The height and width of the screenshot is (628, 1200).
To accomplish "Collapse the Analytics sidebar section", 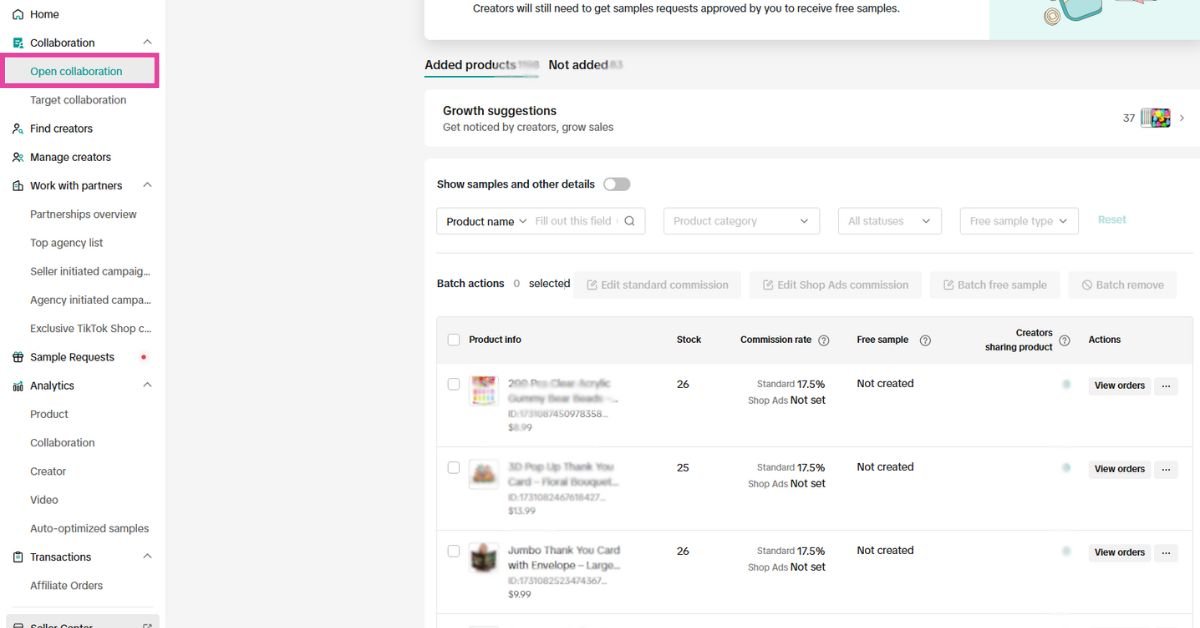I will [x=148, y=386].
